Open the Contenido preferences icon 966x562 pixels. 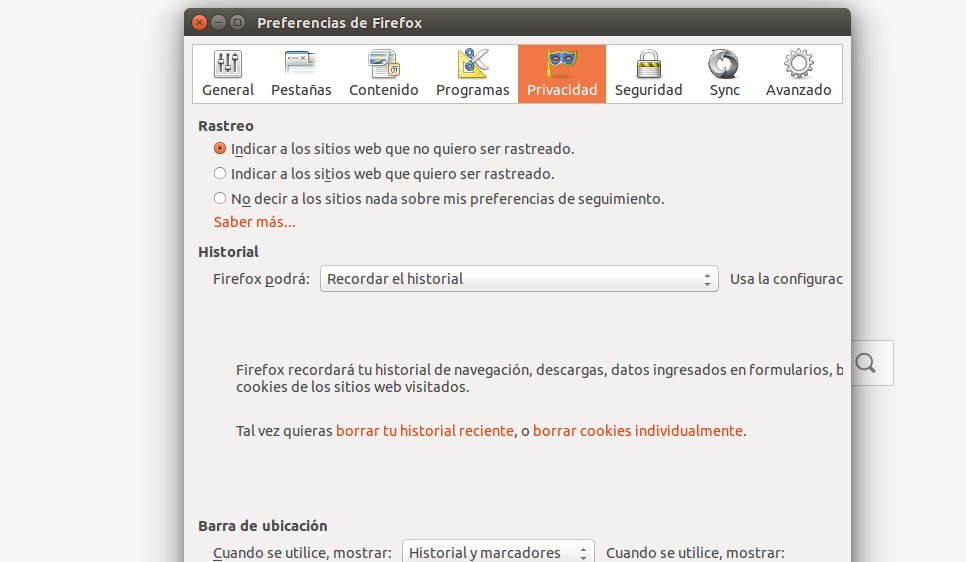[x=384, y=65]
